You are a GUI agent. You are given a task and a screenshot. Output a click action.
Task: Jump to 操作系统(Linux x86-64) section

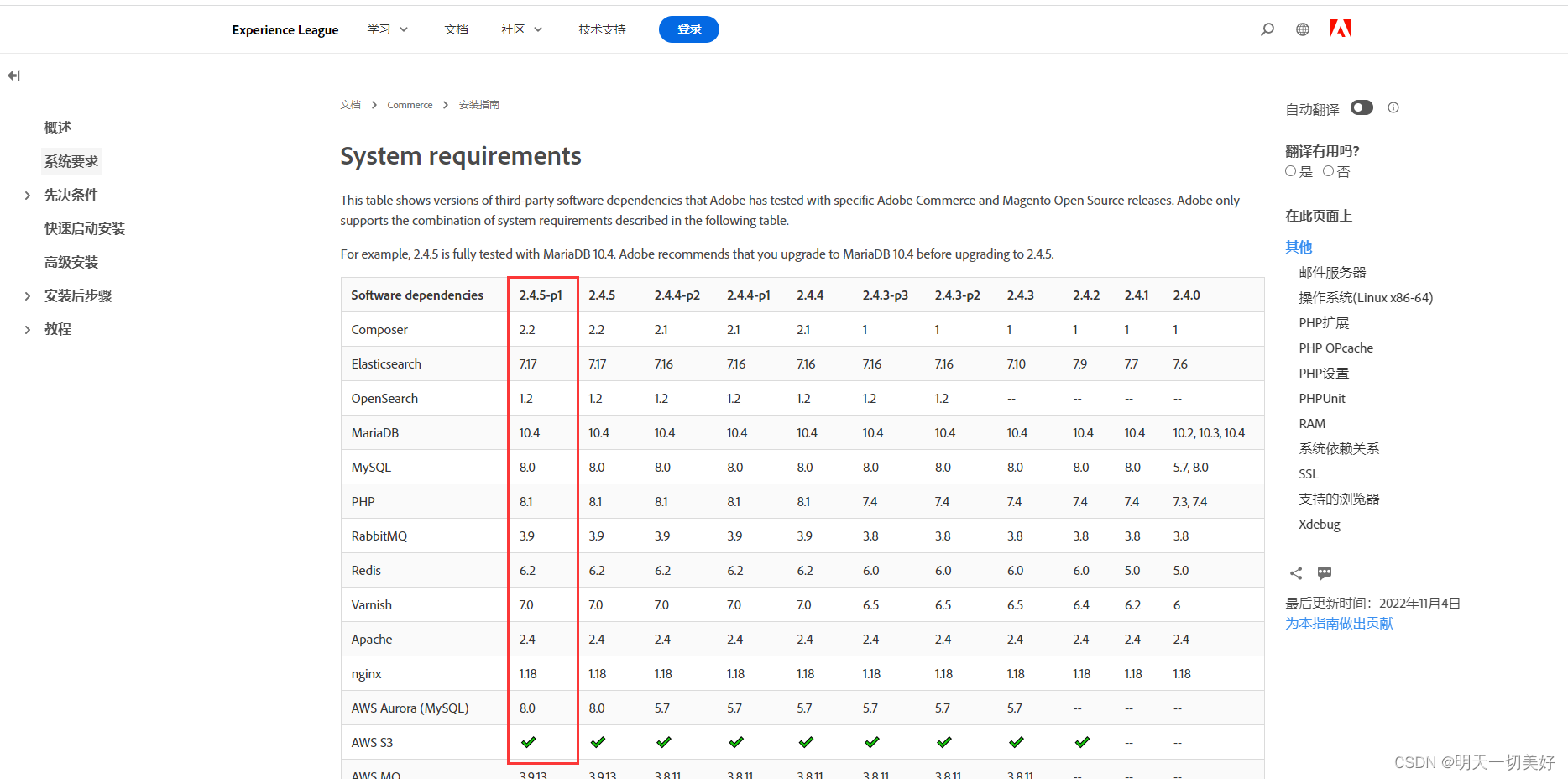pos(1366,297)
